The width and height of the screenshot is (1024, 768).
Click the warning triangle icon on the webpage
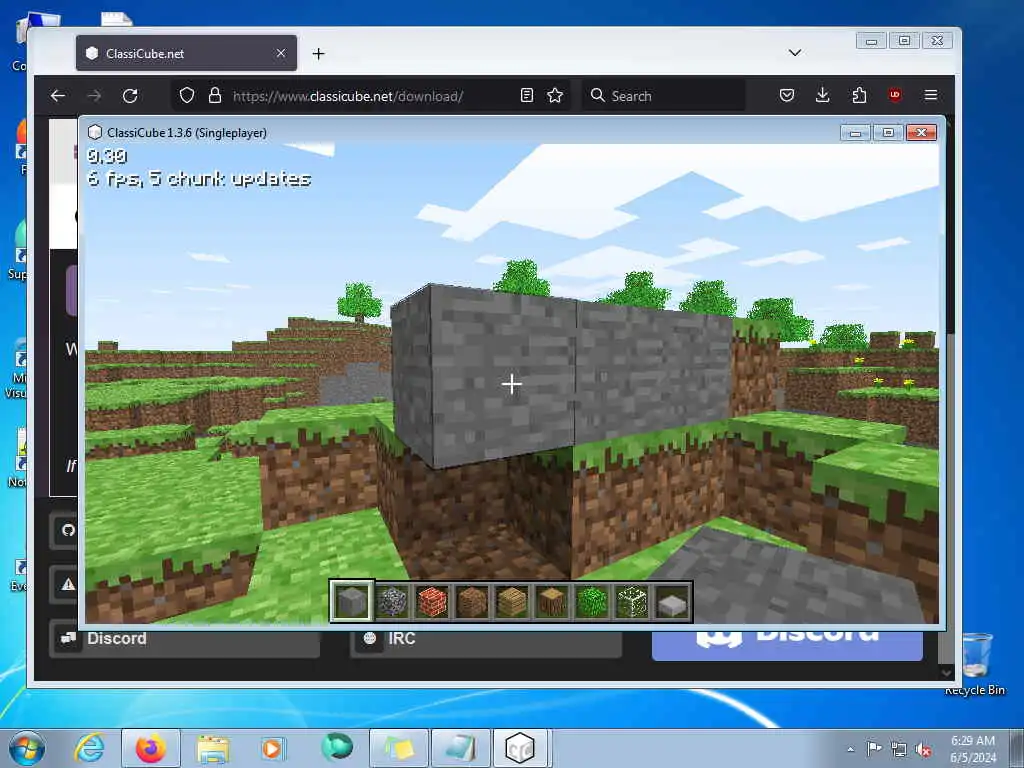[x=68, y=584]
